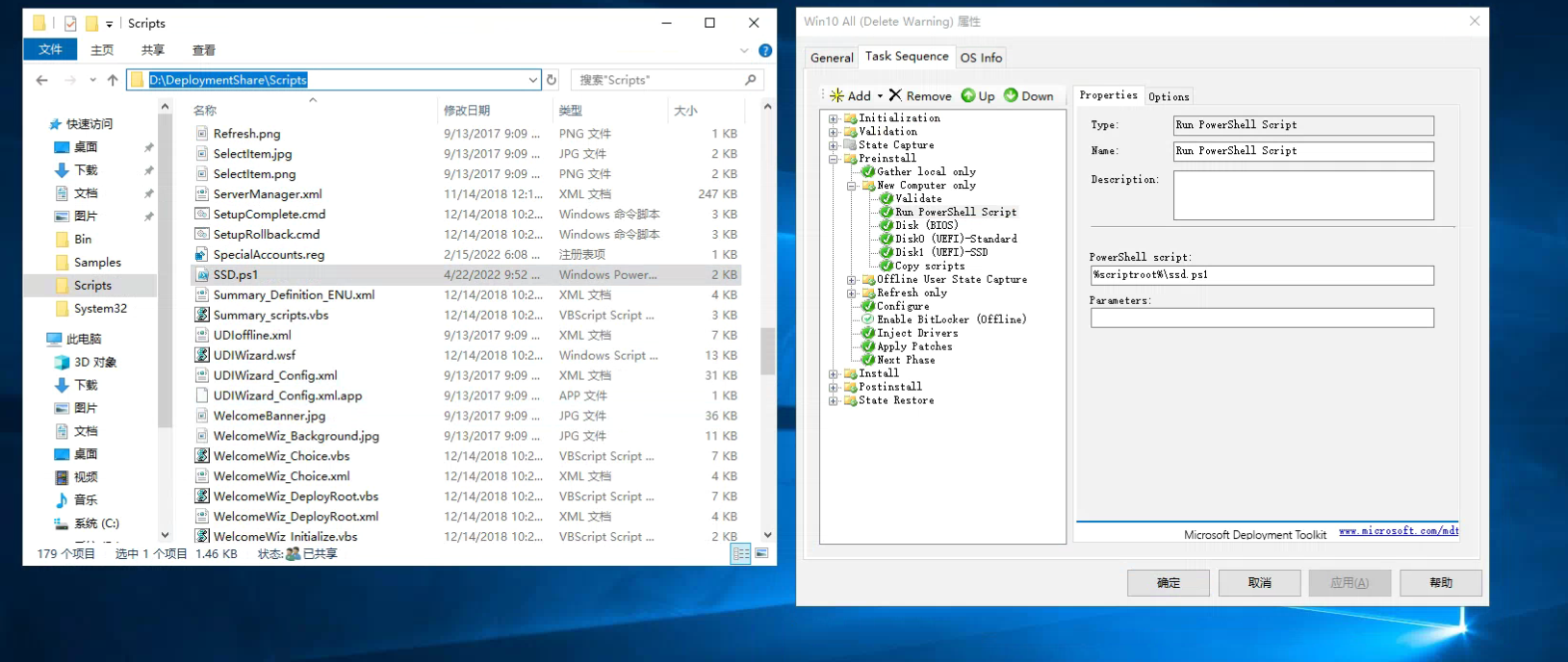Click the back arrow in File Explorer
The width and height of the screenshot is (1568, 662).
click(x=41, y=80)
